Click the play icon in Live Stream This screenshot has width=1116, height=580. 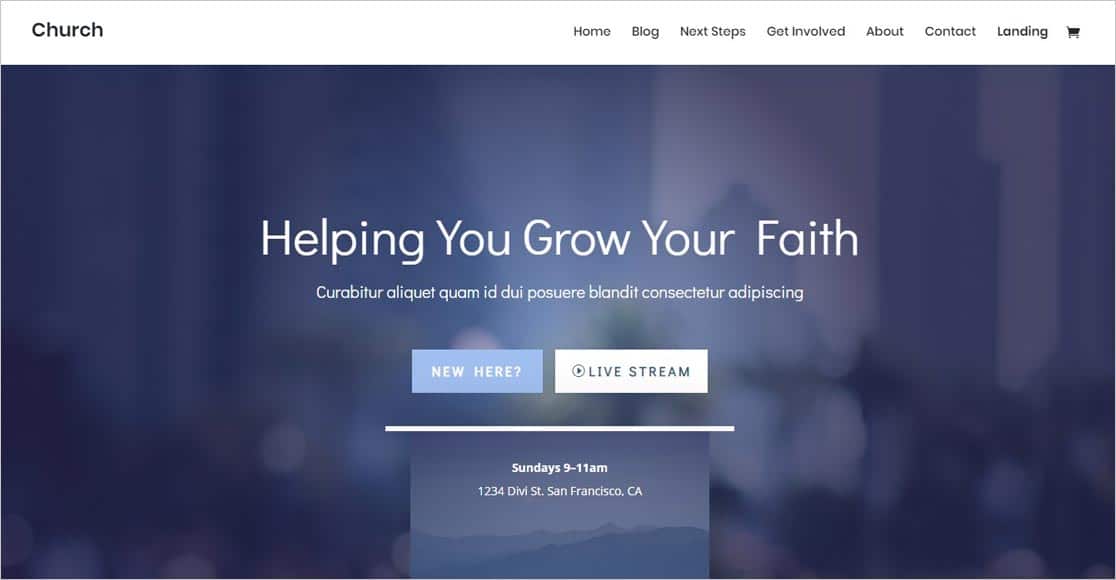(x=578, y=371)
